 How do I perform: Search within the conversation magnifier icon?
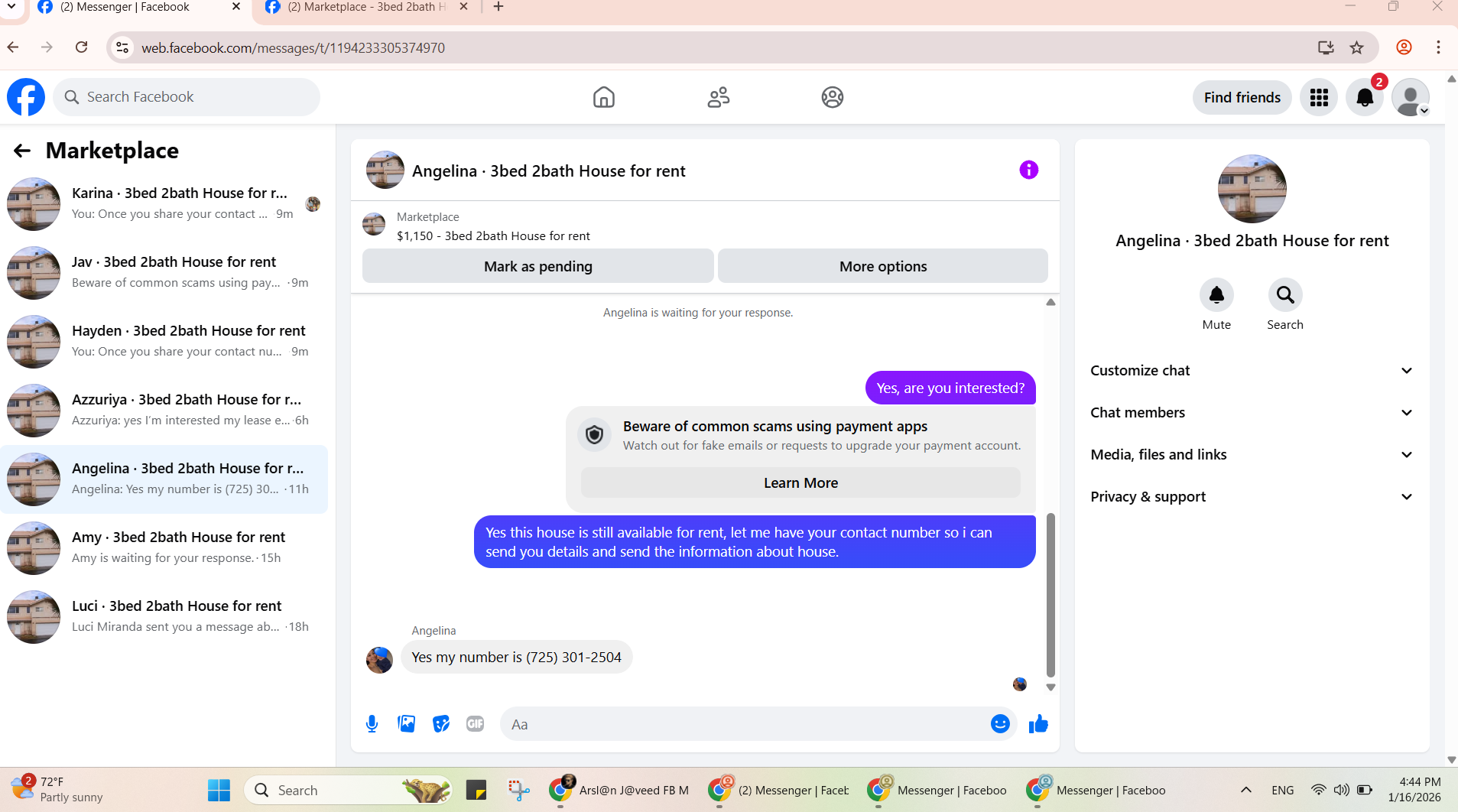pos(1285,295)
